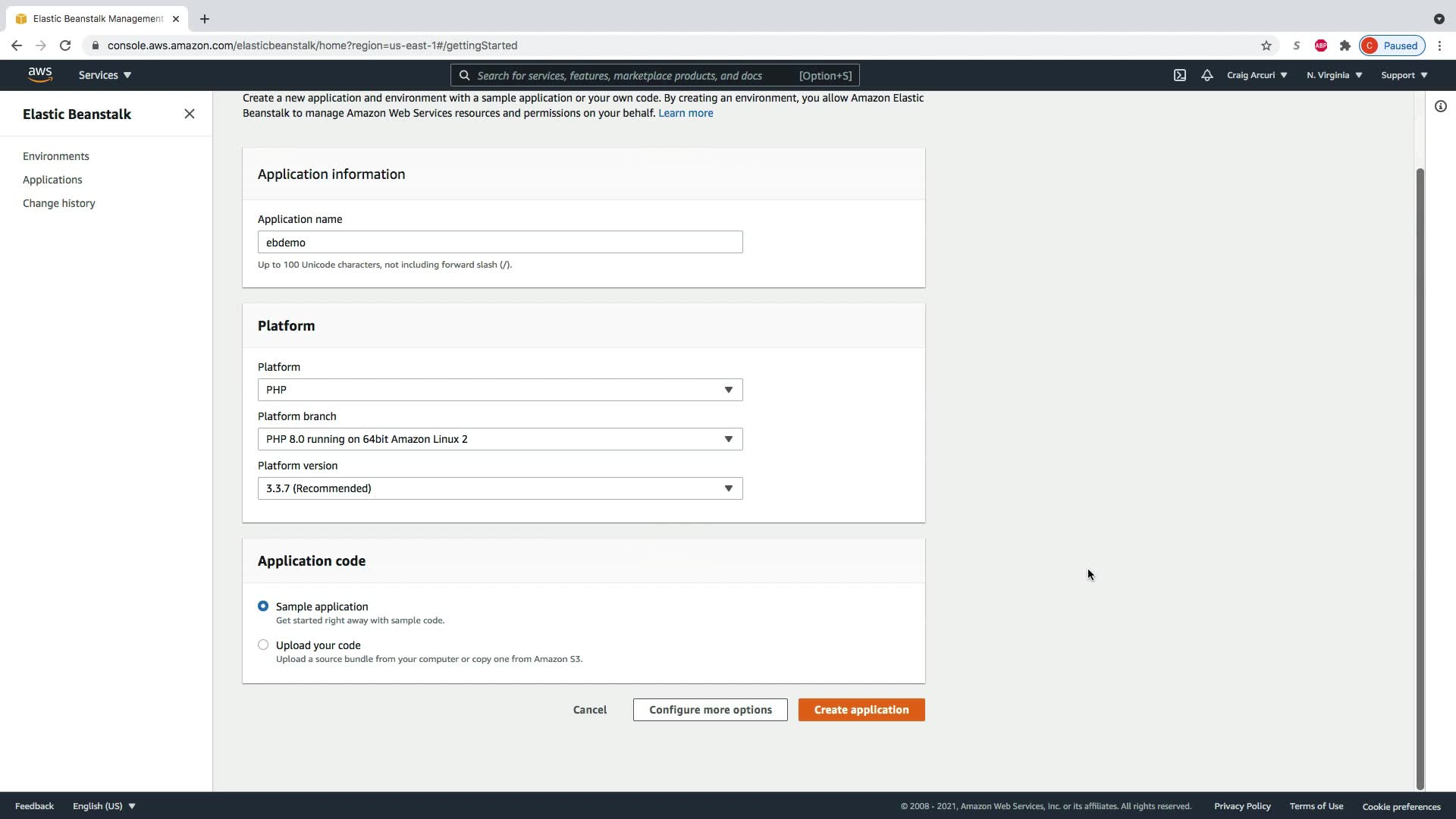
Task: Open AWS CloudShell terminal icon
Action: 1180,75
